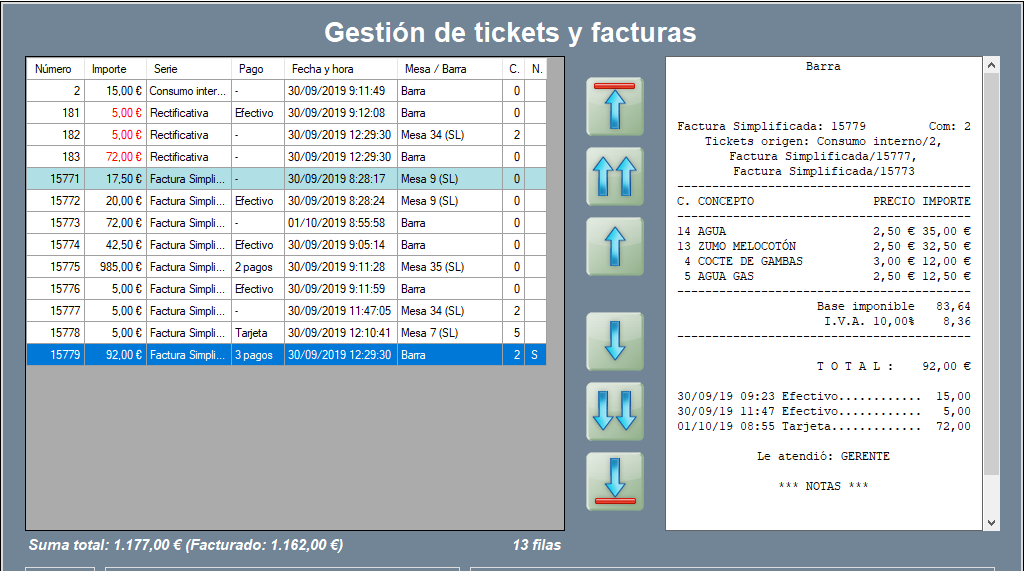This screenshot has height=571, width=1024.
Task: Click the Serie column header
Action: click(188, 69)
